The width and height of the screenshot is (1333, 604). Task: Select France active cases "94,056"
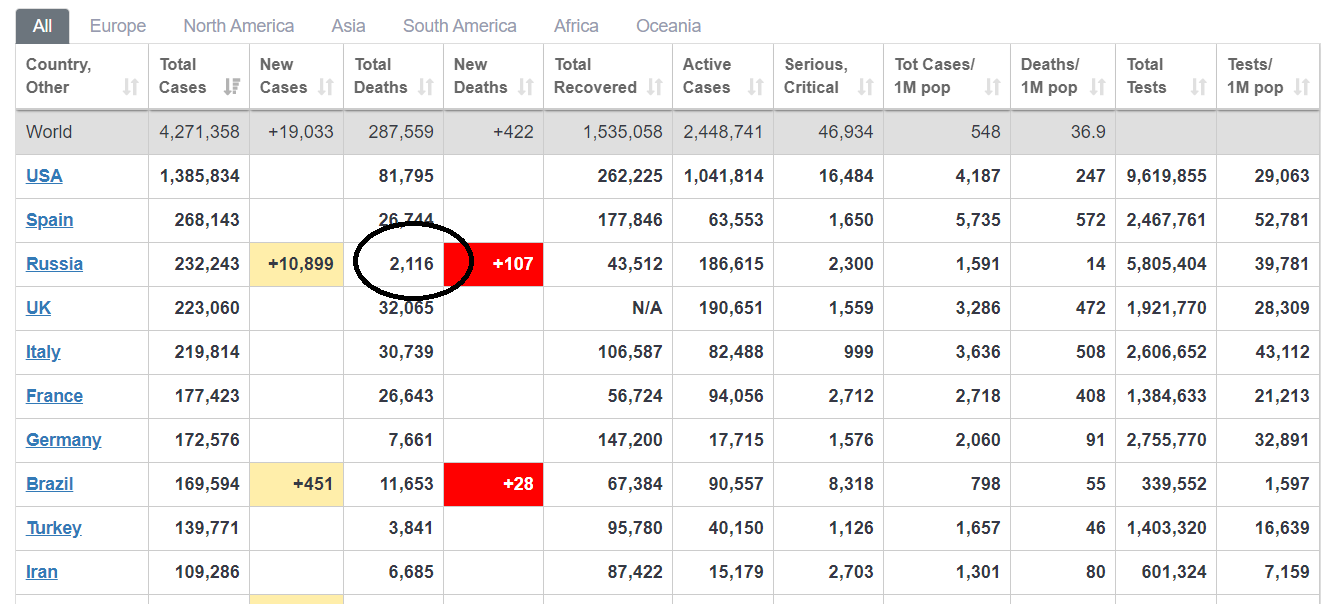coord(736,396)
